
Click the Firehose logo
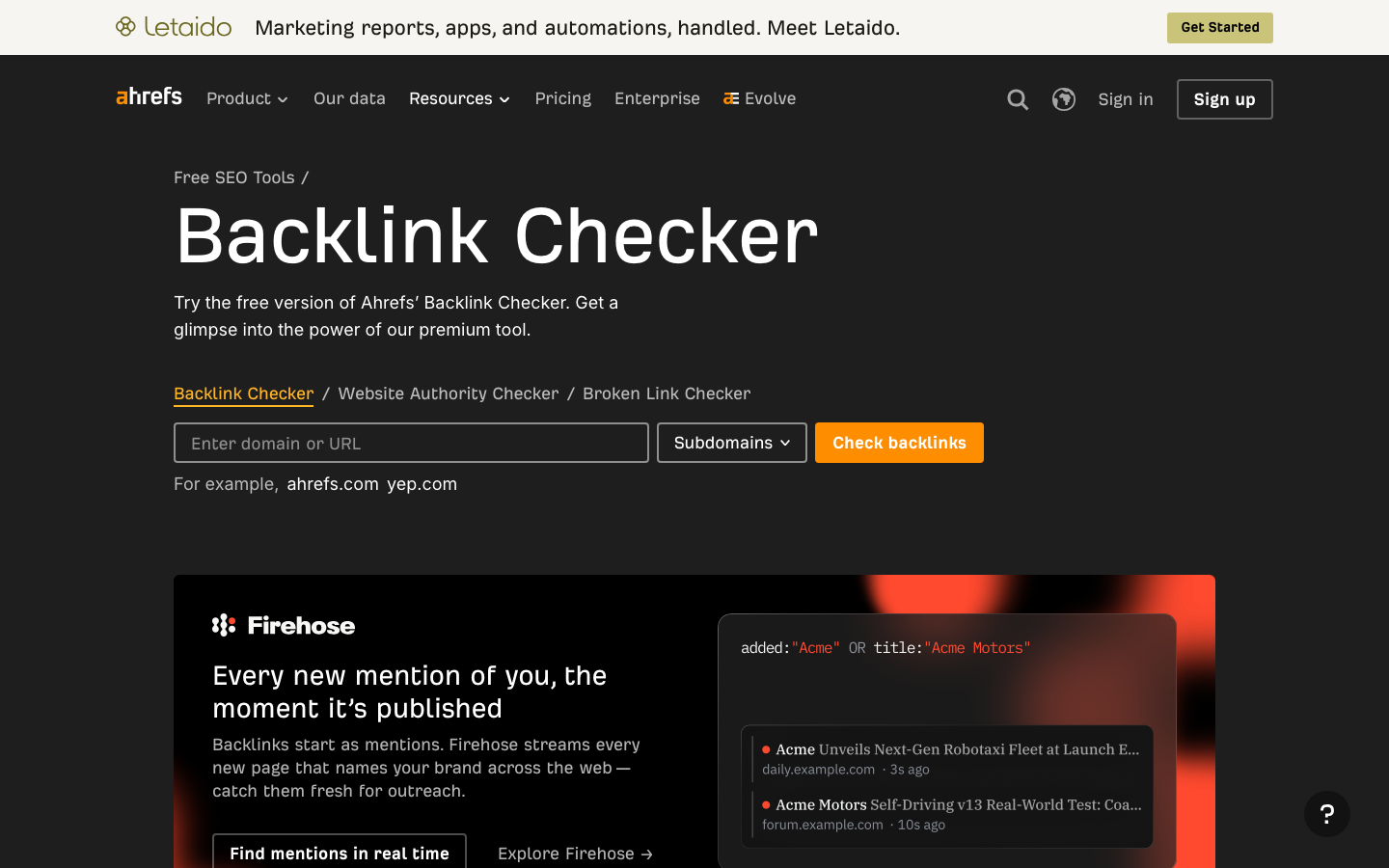pyautogui.click(x=284, y=625)
